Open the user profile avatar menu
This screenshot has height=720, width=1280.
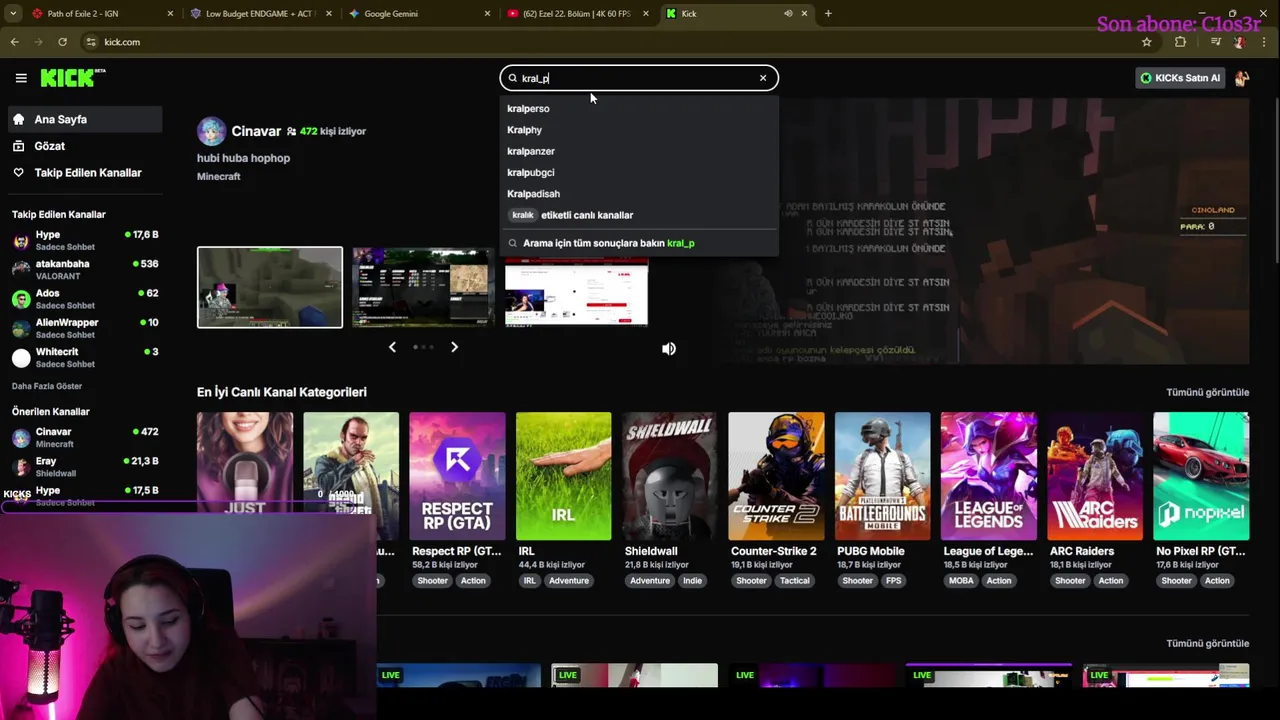(x=1242, y=78)
